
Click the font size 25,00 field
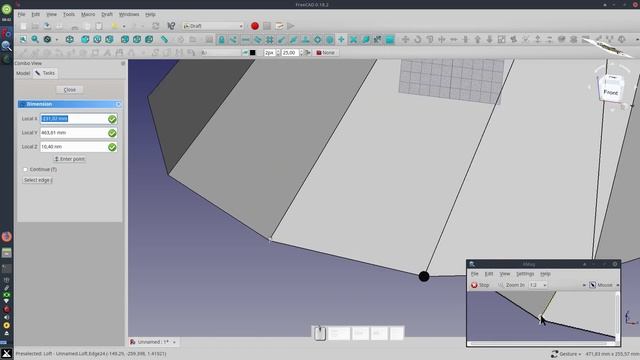(x=290, y=53)
